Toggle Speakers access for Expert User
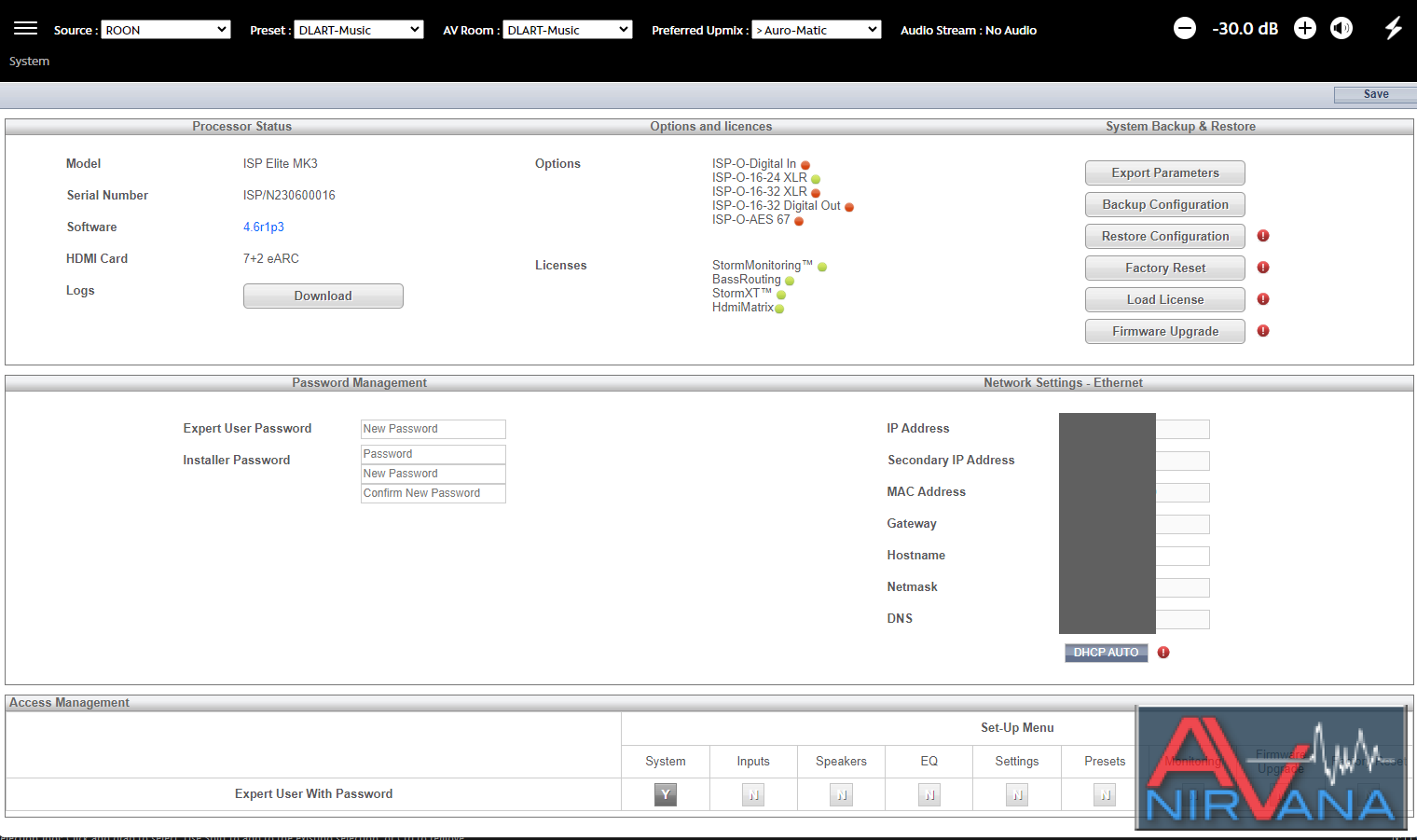Viewport: 1417px width, 840px height. pyautogui.click(x=842, y=794)
